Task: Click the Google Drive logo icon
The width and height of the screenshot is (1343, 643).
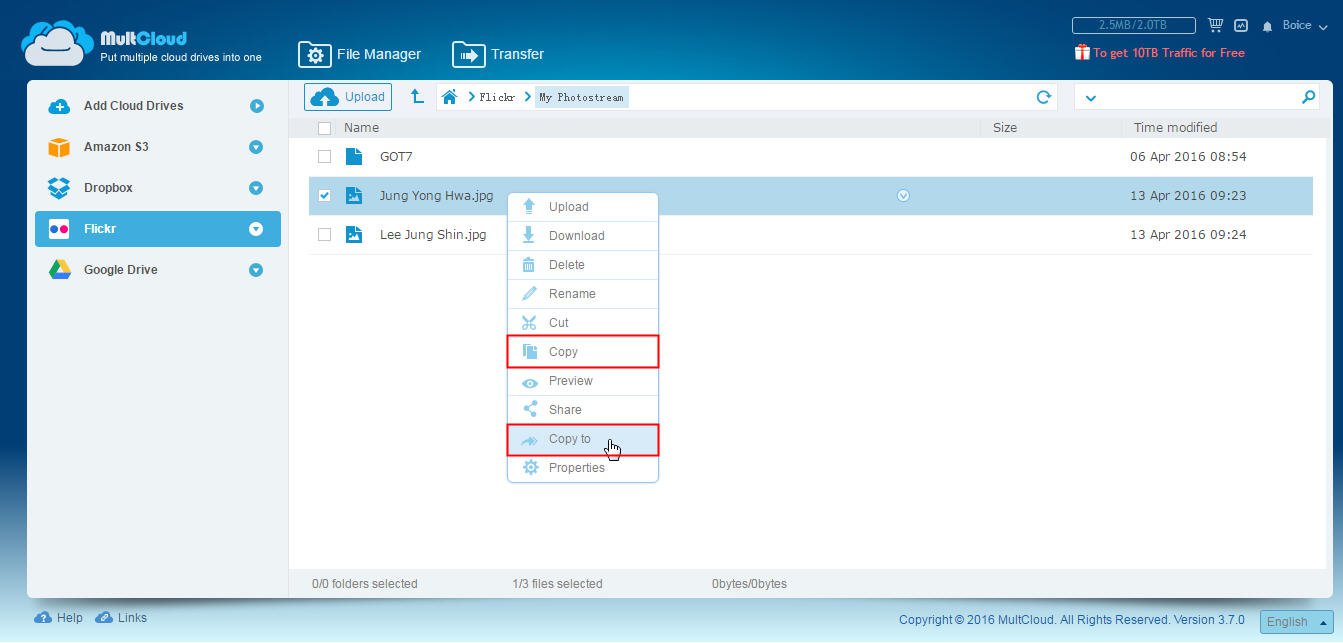Action: [x=59, y=270]
